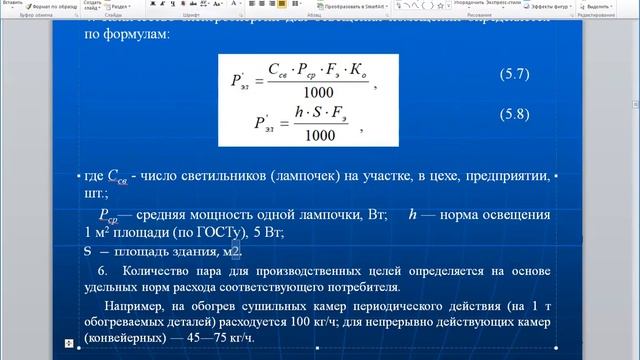Open the Drawing (Рисование) dialog launcher
The width and height of the screenshot is (640, 360).
pyautogui.click(x=571, y=15)
